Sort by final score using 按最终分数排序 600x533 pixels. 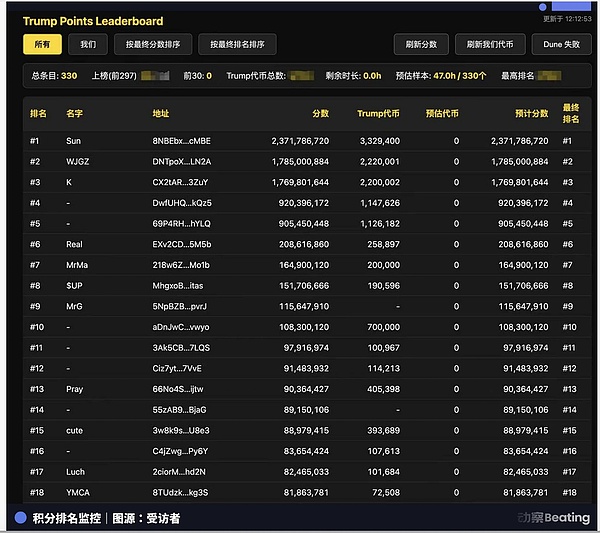pyautogui.click(x=153, y=44)
